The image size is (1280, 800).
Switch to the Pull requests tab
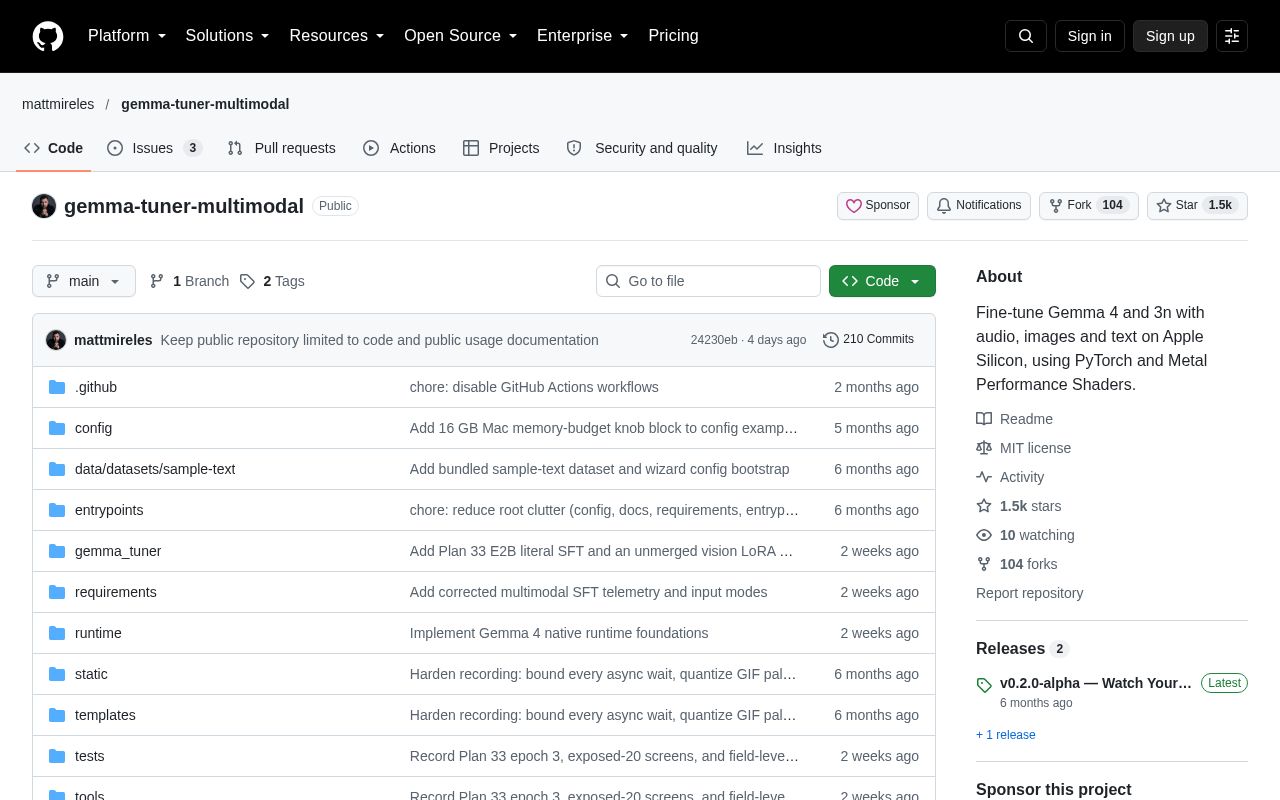(x=282, y=148)
